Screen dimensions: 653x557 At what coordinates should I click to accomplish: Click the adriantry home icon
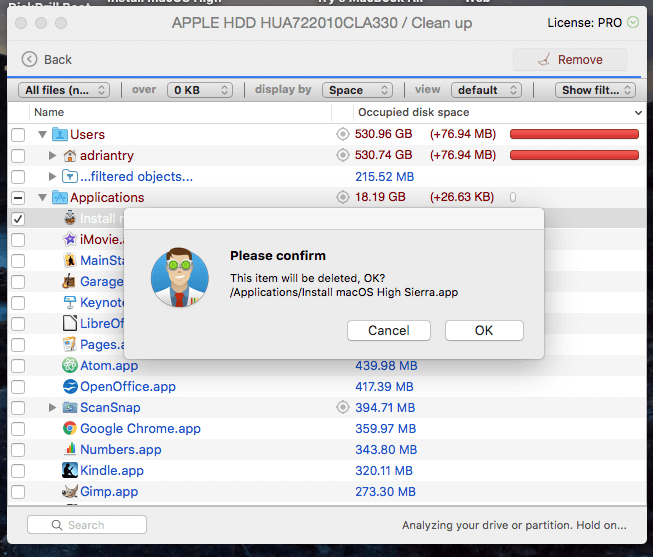[x=70, y=155]
